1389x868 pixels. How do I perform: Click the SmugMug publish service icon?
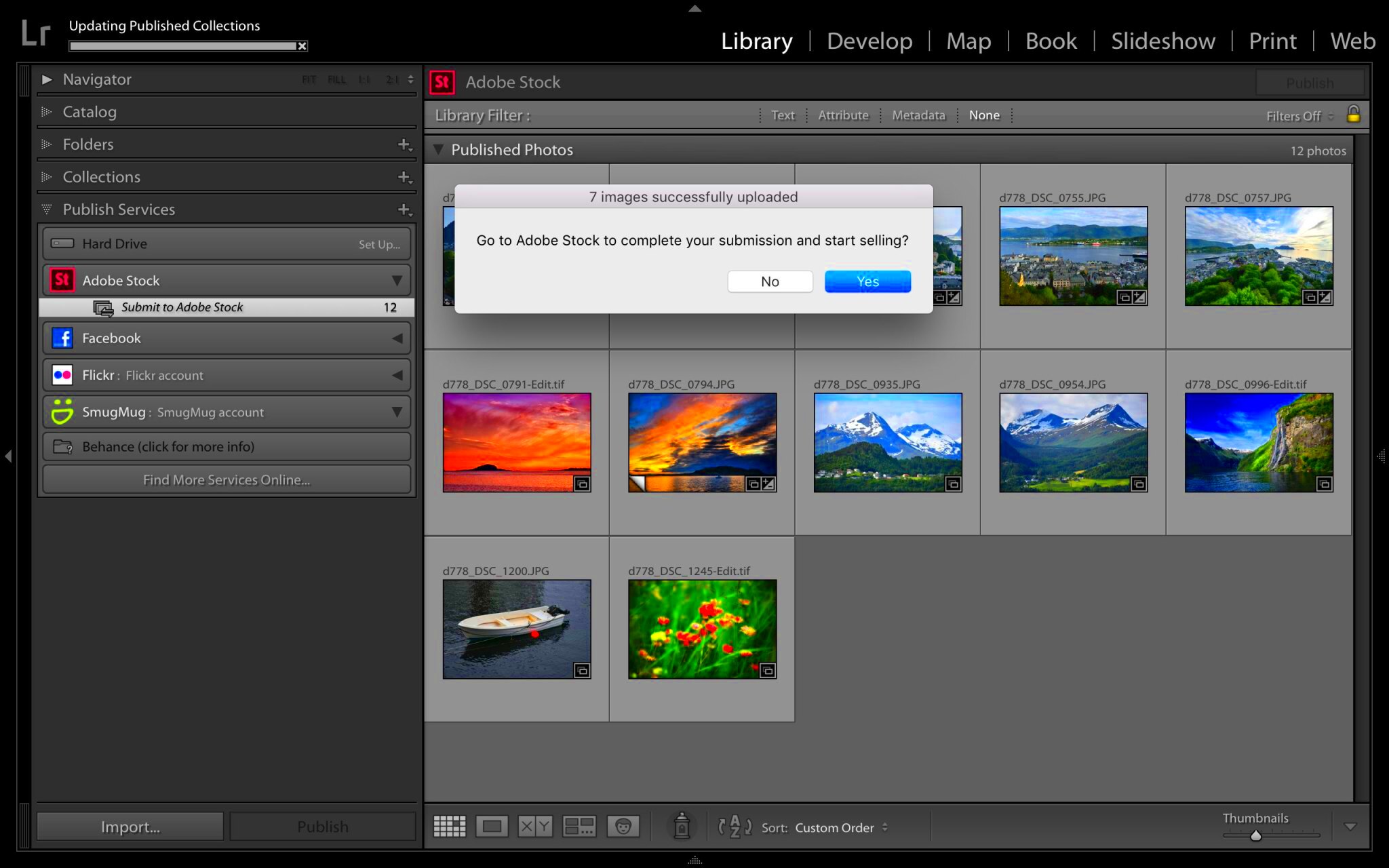[x=62, y=410]
